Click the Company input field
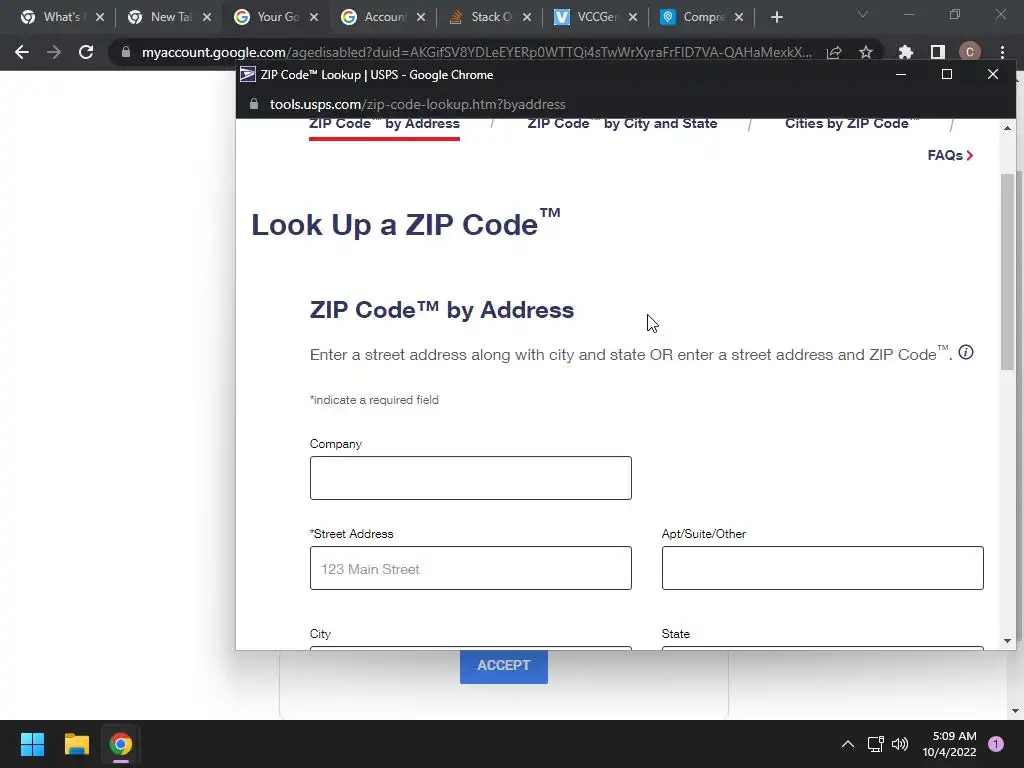The image size is (1024, 768). (x=471, y=478)
